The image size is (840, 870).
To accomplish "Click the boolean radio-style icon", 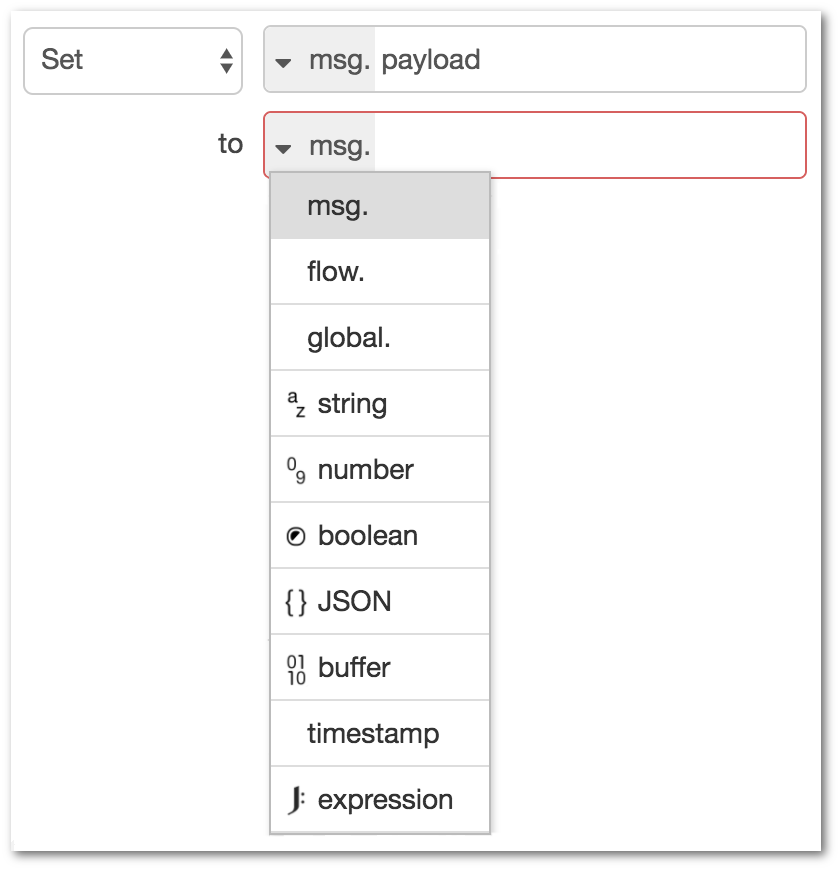I will point(296,537).
